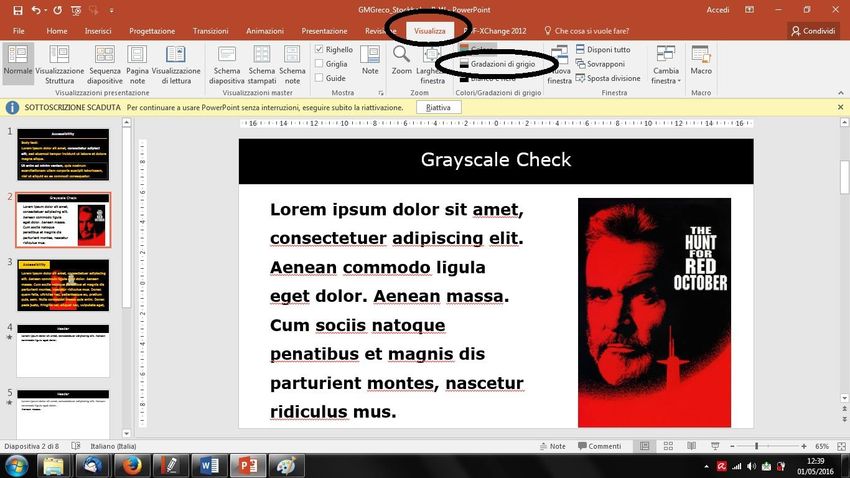Close the subscription expired notification bar

(840, 107)
